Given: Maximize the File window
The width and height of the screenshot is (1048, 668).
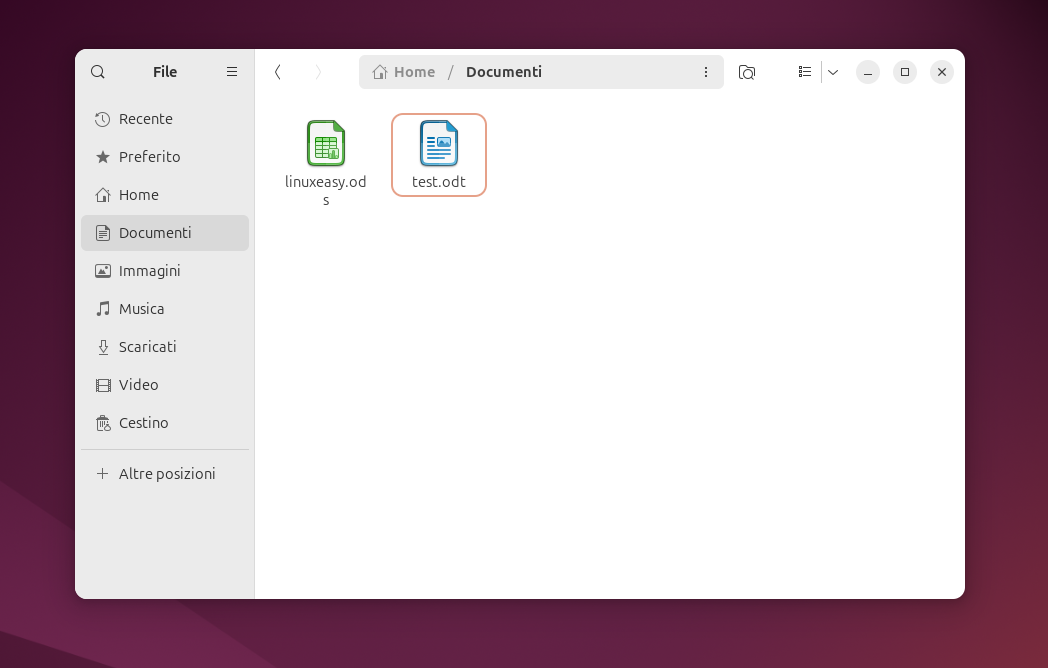Looking at the screenshot, I should coord(905,72).
